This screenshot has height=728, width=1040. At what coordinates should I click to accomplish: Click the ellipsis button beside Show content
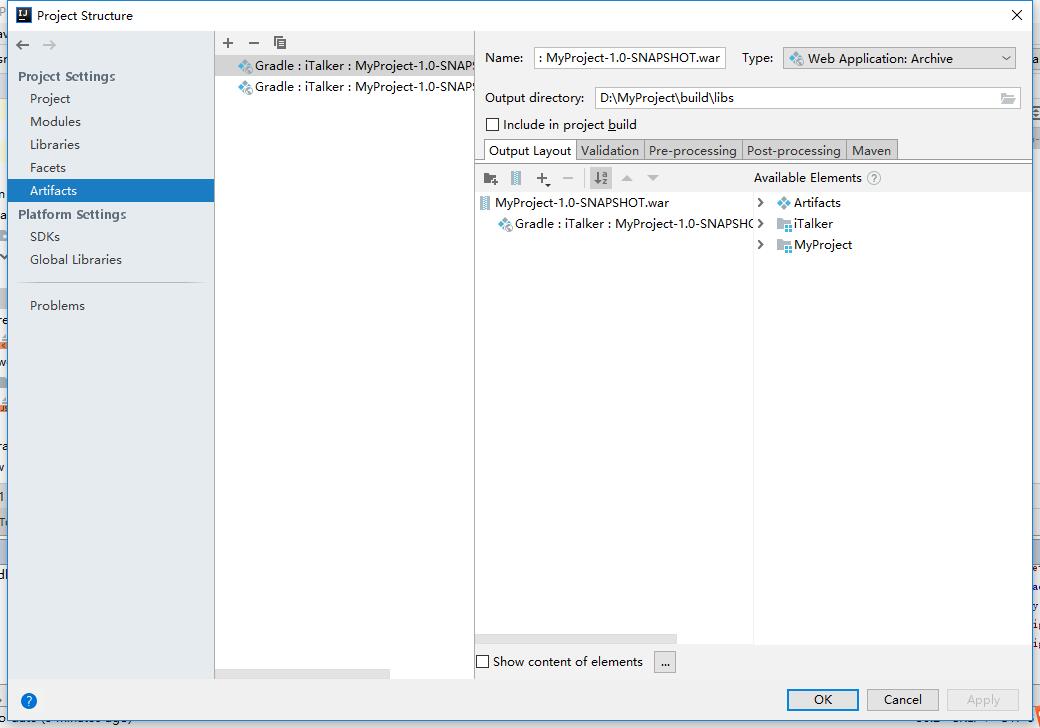click(665, 662)
